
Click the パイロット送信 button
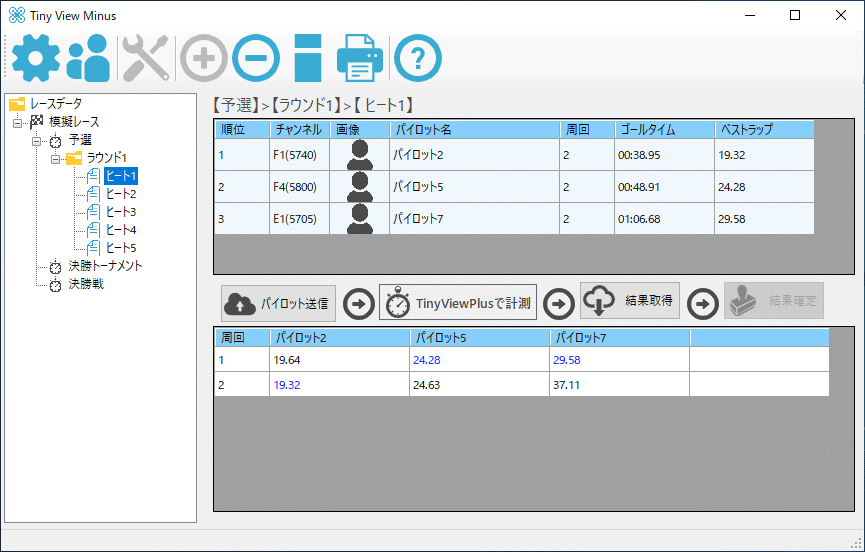coord(279,303)
